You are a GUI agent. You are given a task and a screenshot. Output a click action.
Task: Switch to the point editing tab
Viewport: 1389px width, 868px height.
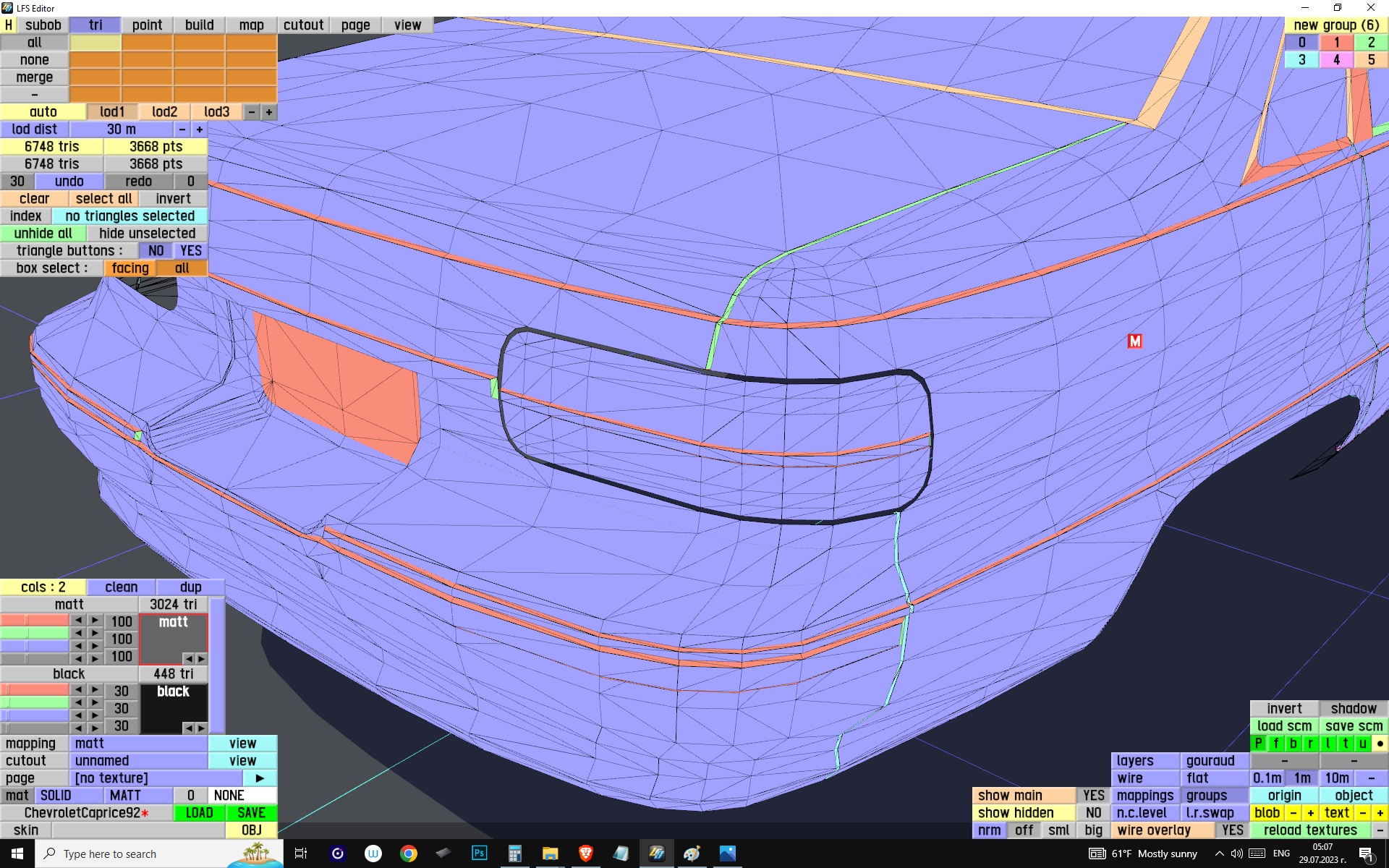pyautogui.click(x=147, y=25)
